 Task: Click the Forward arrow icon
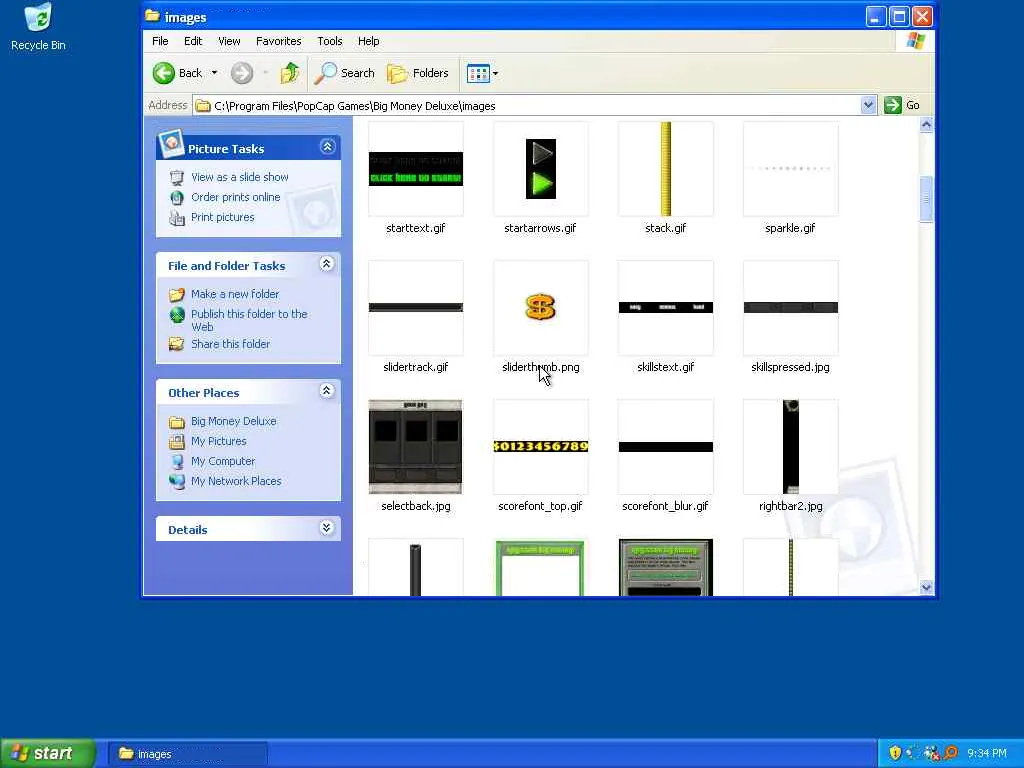click(x=242, y=73)
